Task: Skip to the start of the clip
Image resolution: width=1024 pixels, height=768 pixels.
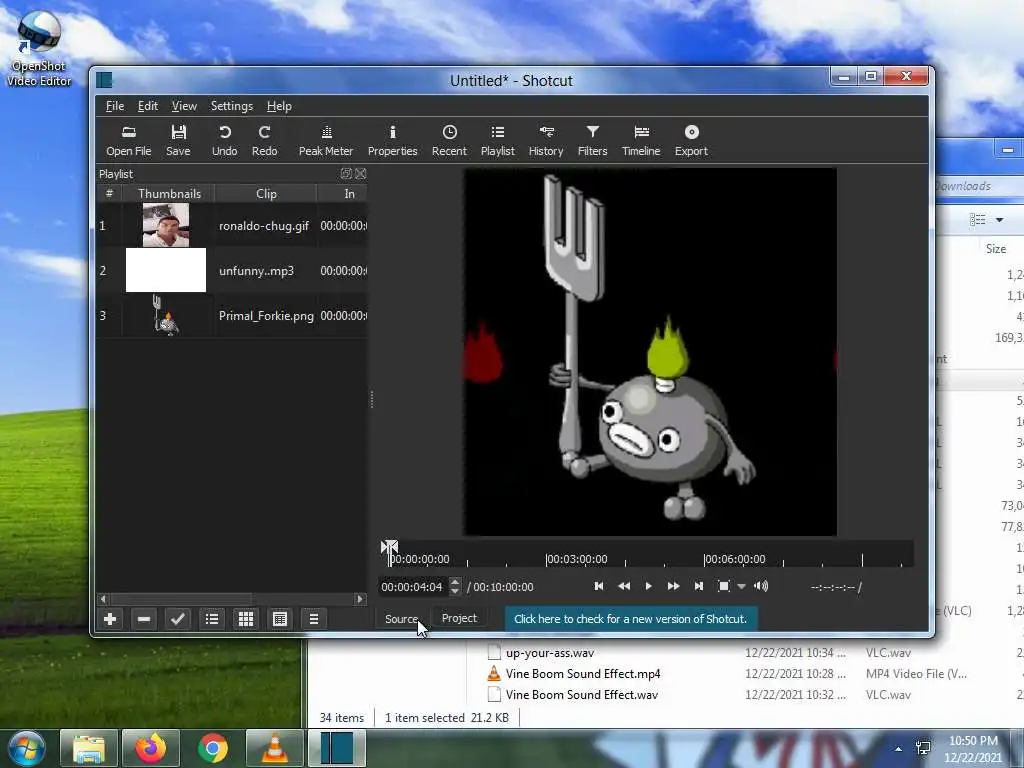Action: pyautogui.click(x=599, y=586)
